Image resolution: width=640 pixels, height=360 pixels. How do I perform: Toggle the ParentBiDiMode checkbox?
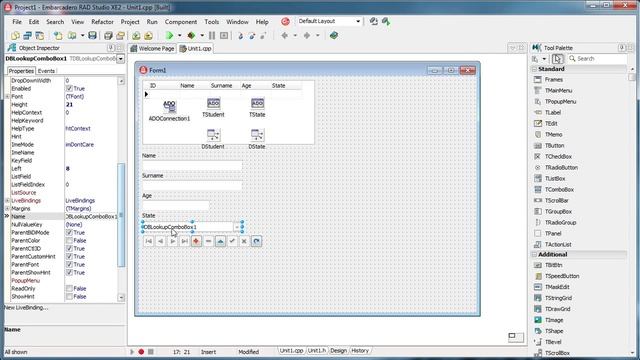coord(69,233)
